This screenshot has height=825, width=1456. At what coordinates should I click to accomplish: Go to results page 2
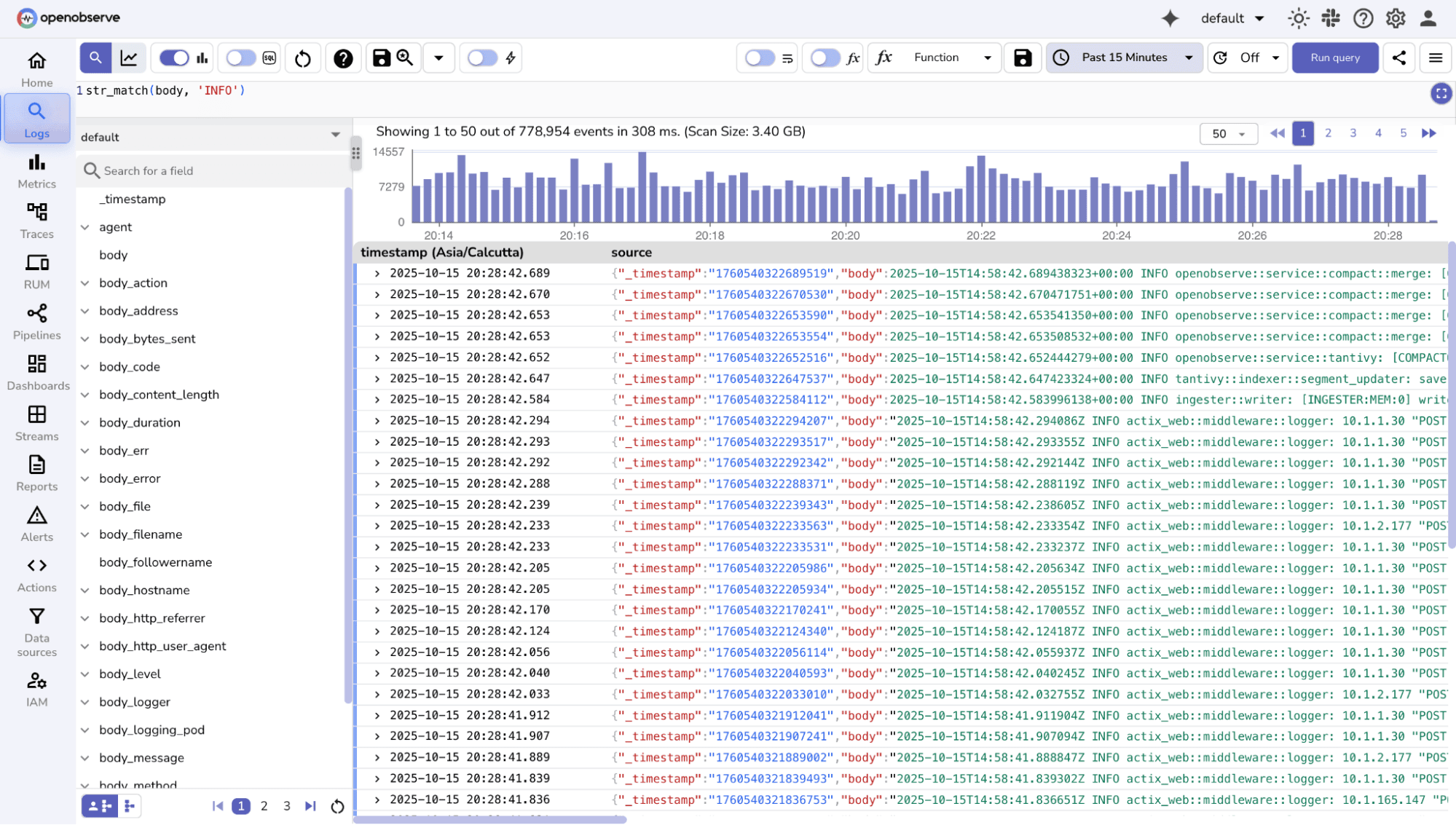[x=1328, y=133]
